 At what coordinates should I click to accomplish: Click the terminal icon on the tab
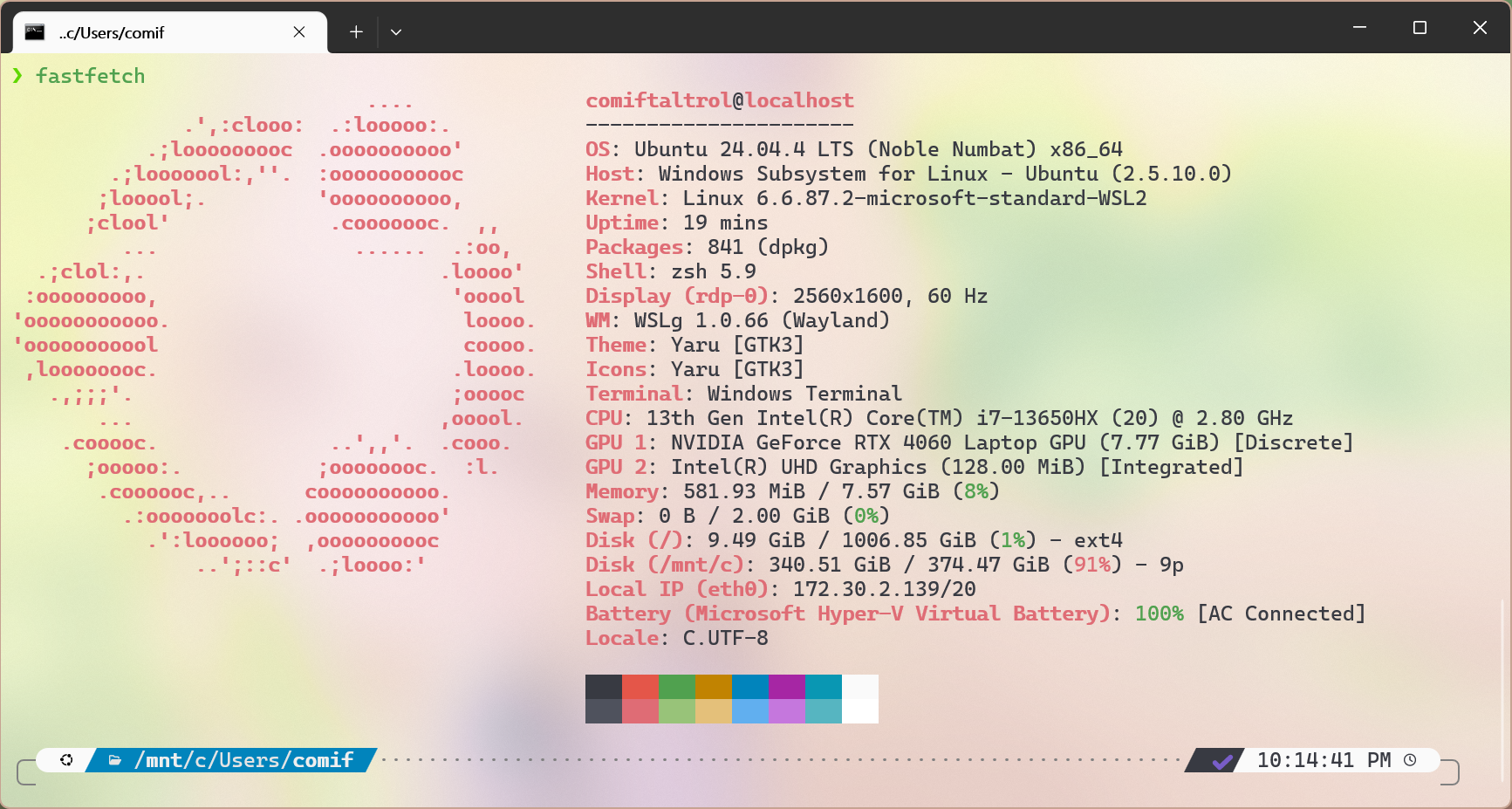[x=35, y=32]
